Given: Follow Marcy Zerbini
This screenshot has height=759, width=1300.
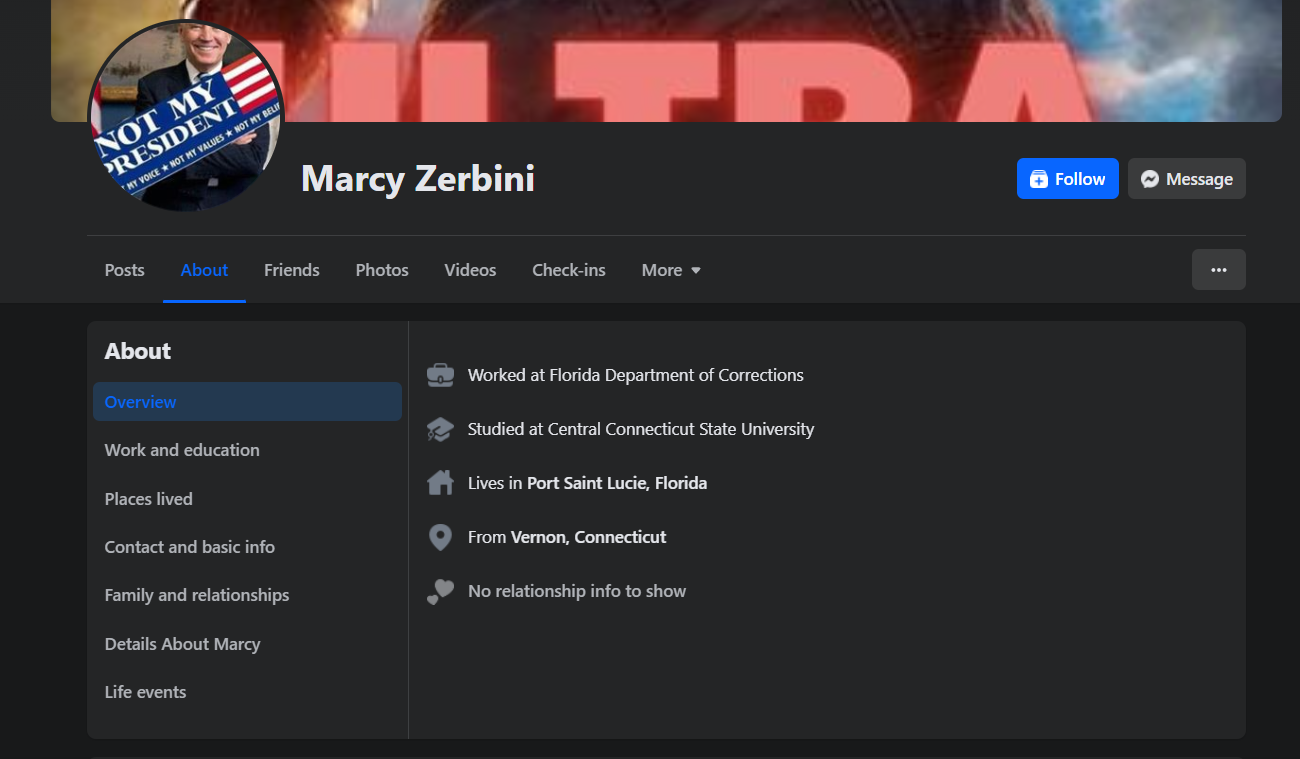Looking at the screenshot, I should click(x=1068, y=179).
